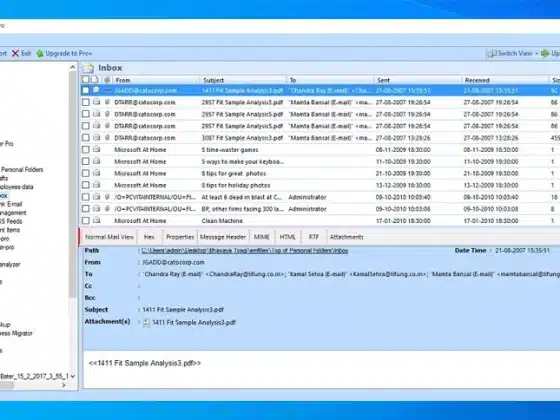Tick the select-all checkbox in column header
Screen dimensions: 560x420
coord(86,80)
